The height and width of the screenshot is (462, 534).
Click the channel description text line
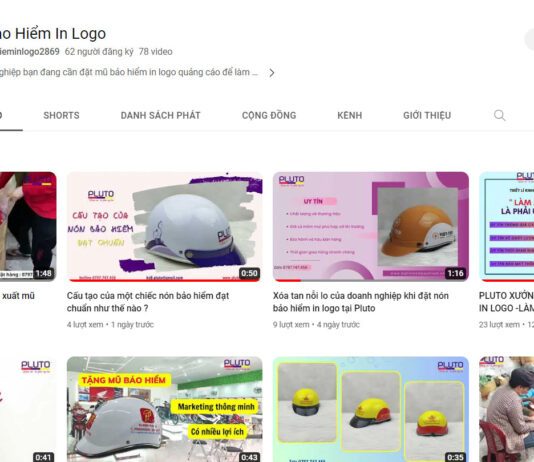coord(129,72)
